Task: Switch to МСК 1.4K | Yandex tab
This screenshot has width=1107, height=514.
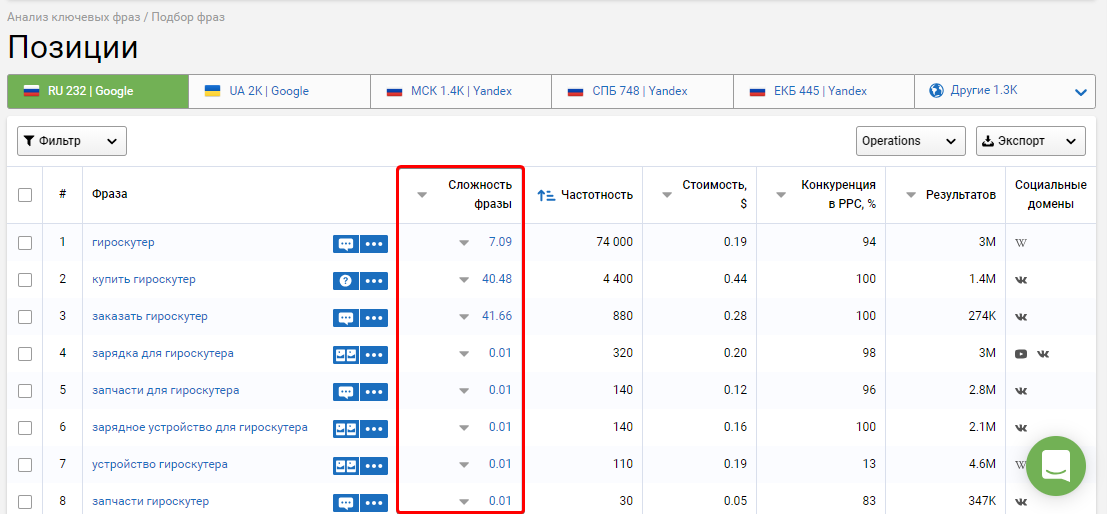Action: pyautogui.click(x=461, y=91)
